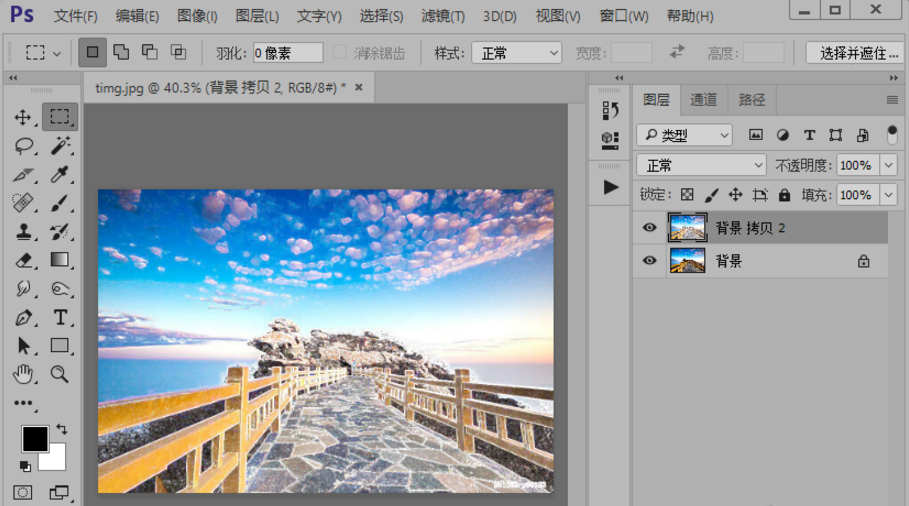Image resolution: width=909 pixels, height=506 pixels.
Task: Toggle Quick Mask mode
Action: pyautogui.click(x=23, y=493)
